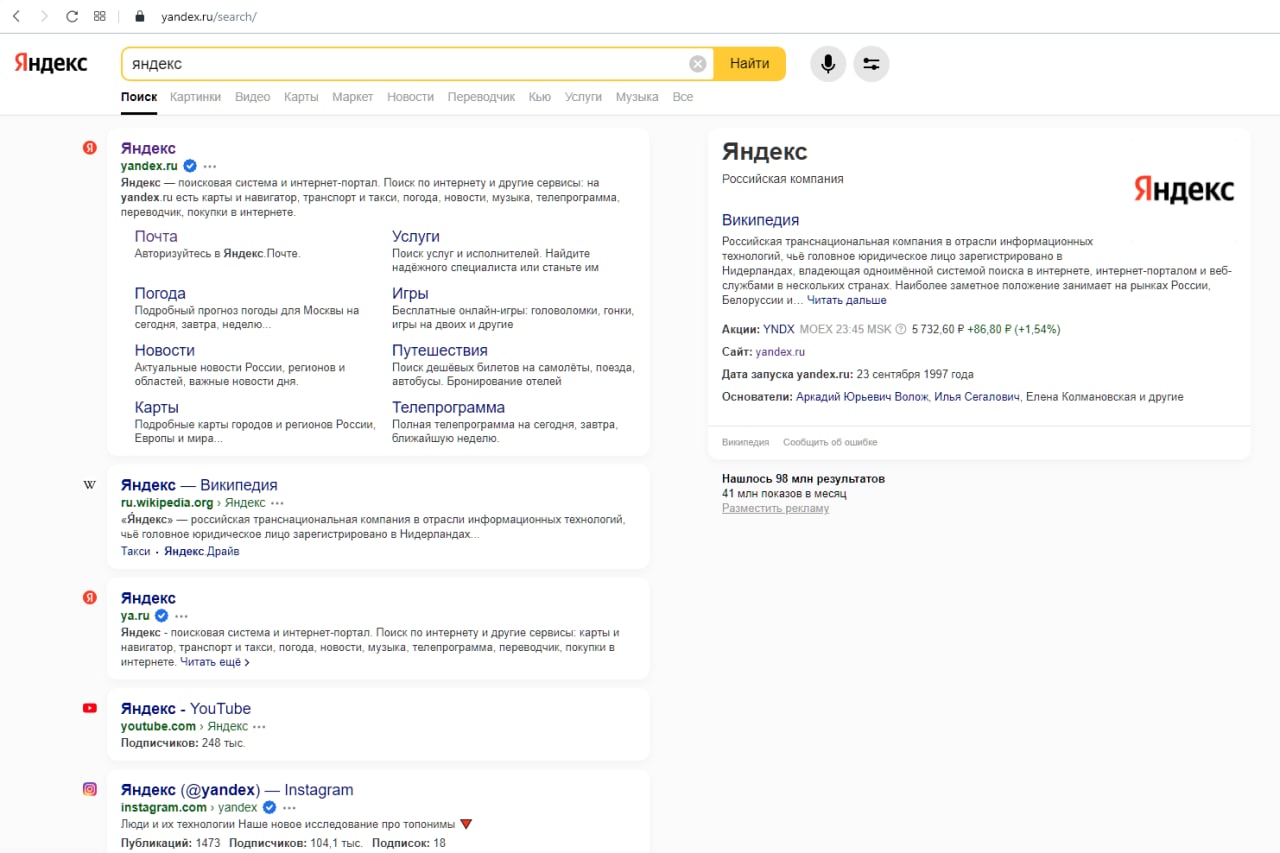Open the Яндекс (@yandex) — Instagram result
This screenshot has height=853, width=1280.
click(x=237, y=789)
